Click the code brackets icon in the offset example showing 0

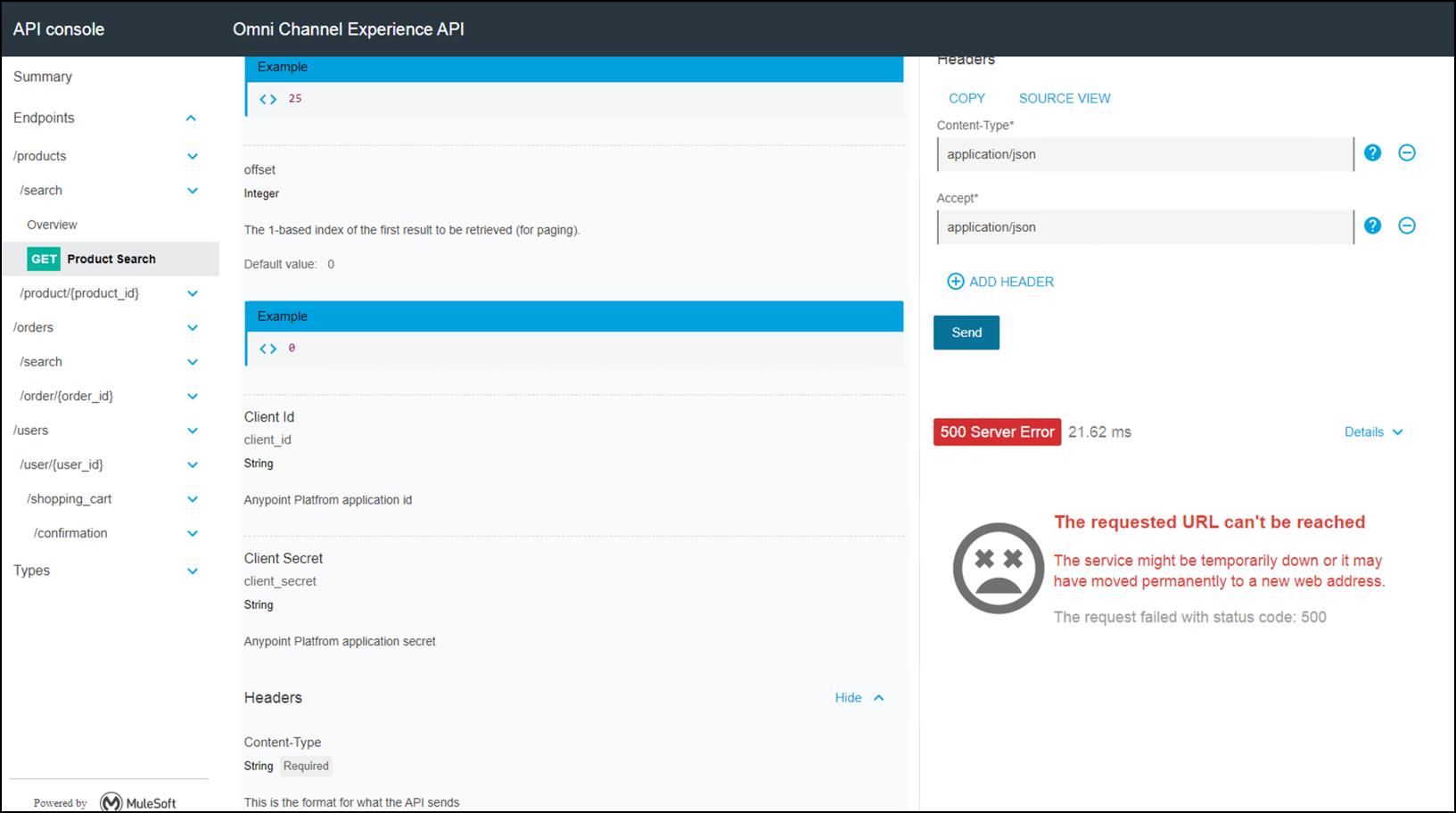267,349
